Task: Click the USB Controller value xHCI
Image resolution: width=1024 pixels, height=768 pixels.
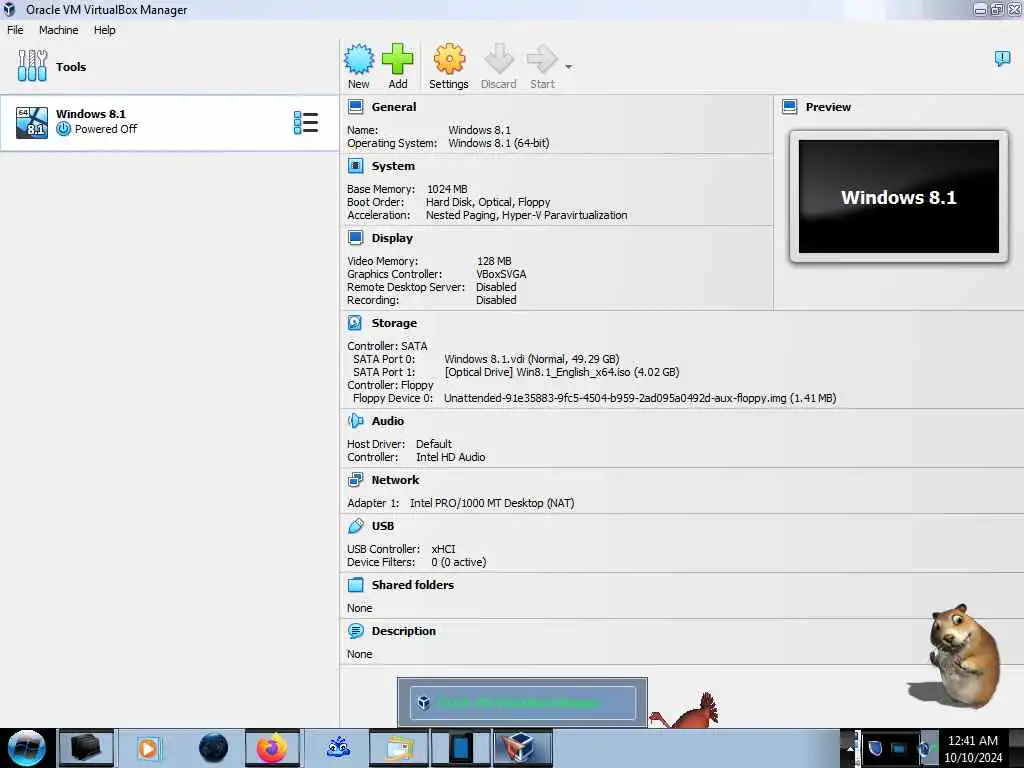Action: pos(443,549)
